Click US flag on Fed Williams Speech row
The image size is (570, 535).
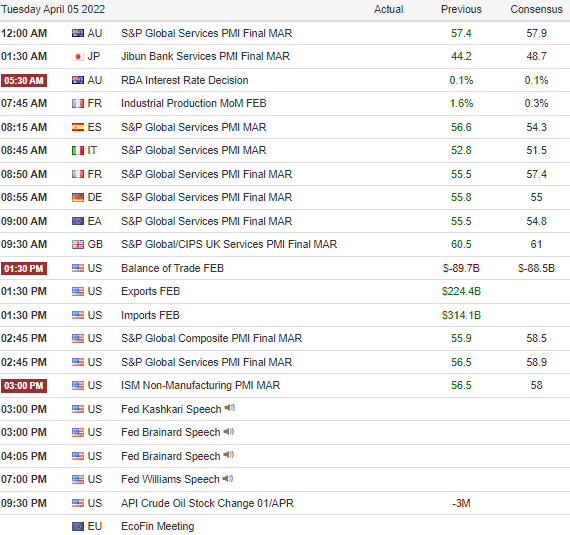point(78,479)
